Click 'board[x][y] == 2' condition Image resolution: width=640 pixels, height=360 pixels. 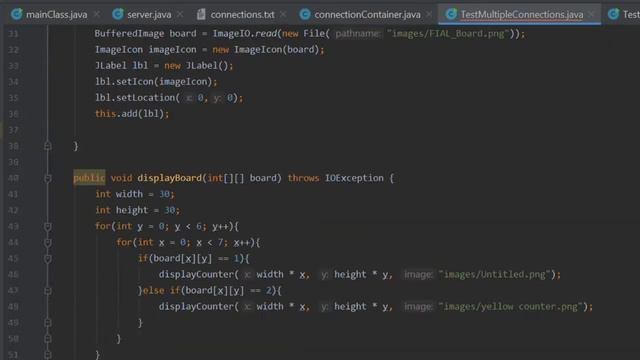pos(229,291)
